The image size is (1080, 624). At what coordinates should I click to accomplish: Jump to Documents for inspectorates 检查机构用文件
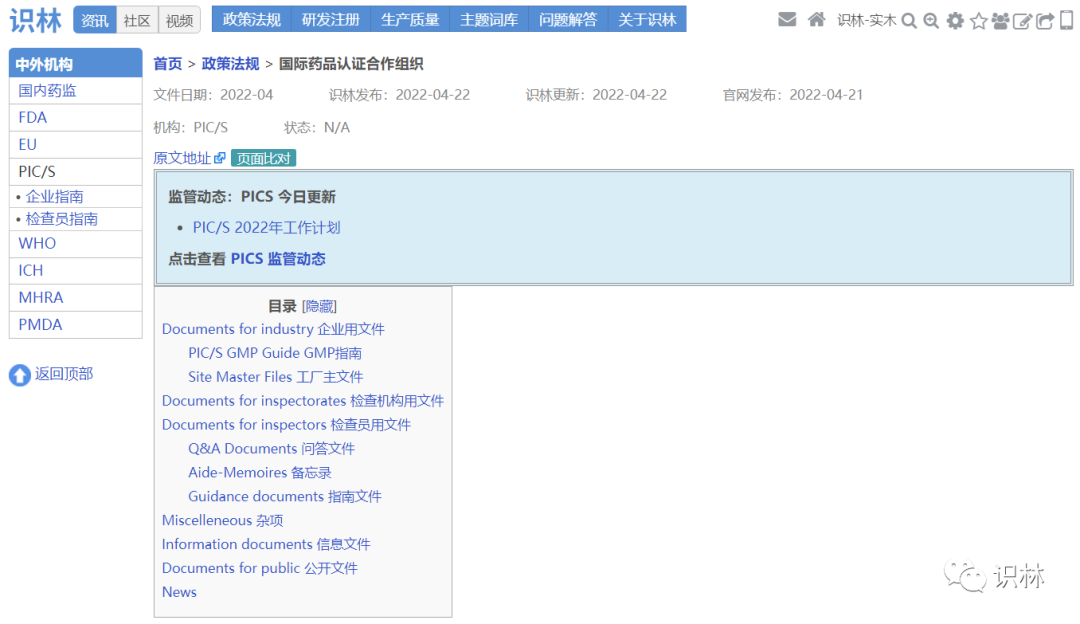[303, 401]
